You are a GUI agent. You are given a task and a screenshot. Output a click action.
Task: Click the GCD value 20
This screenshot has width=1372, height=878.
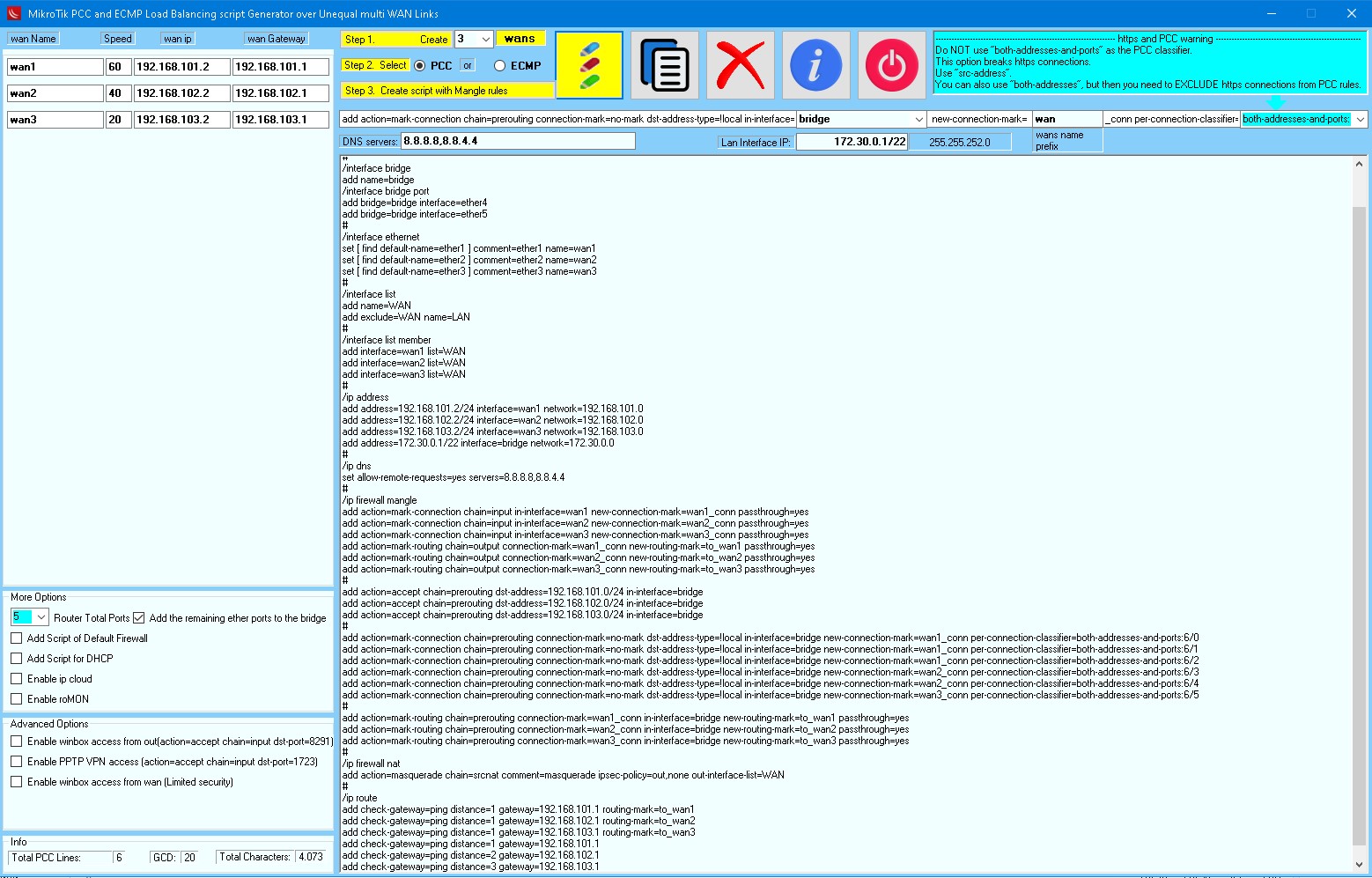189,857
